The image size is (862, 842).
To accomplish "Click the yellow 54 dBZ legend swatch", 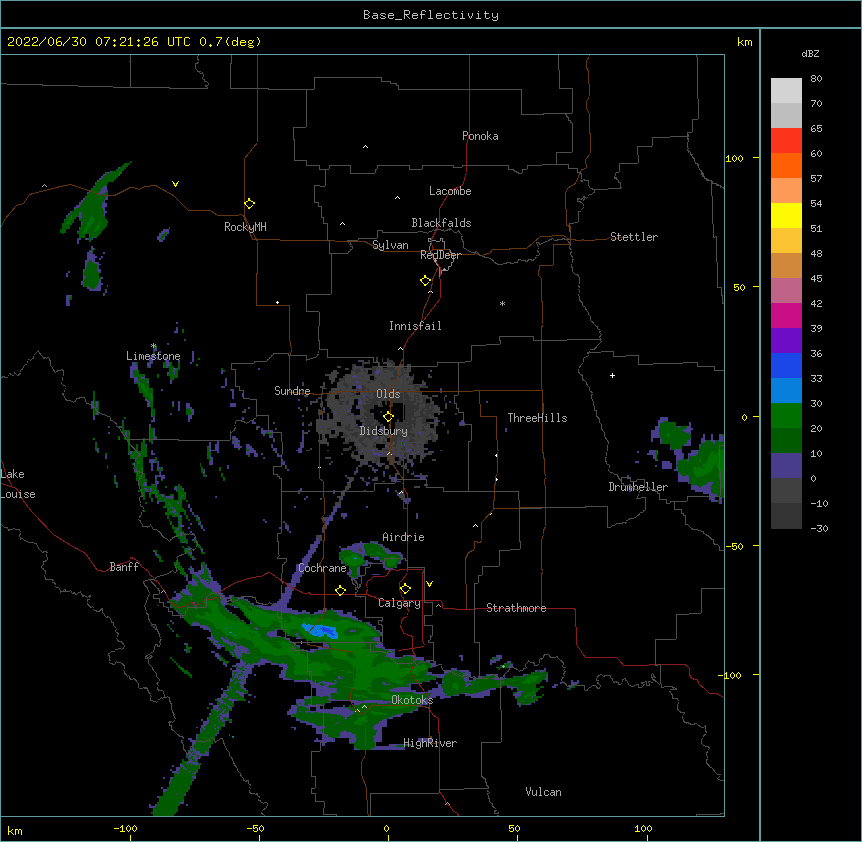I will pos(786,215).
